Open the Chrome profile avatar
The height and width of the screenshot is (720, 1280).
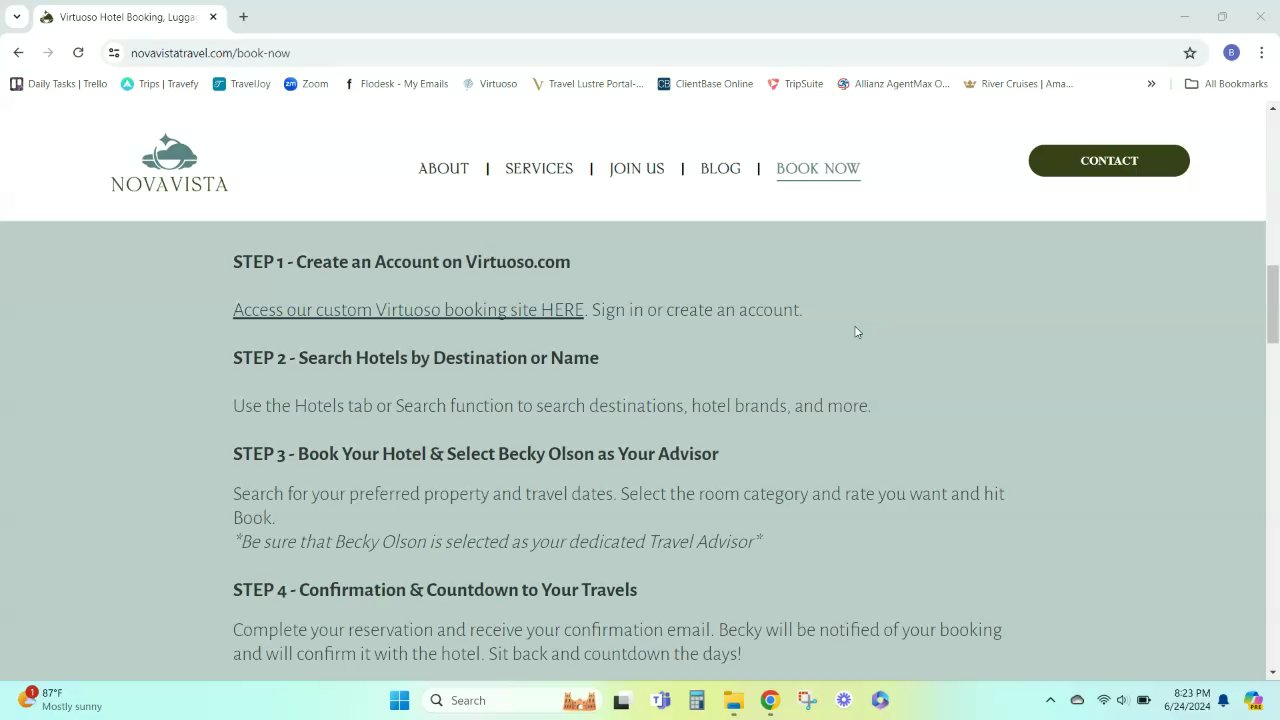[x=1231, y=53]
